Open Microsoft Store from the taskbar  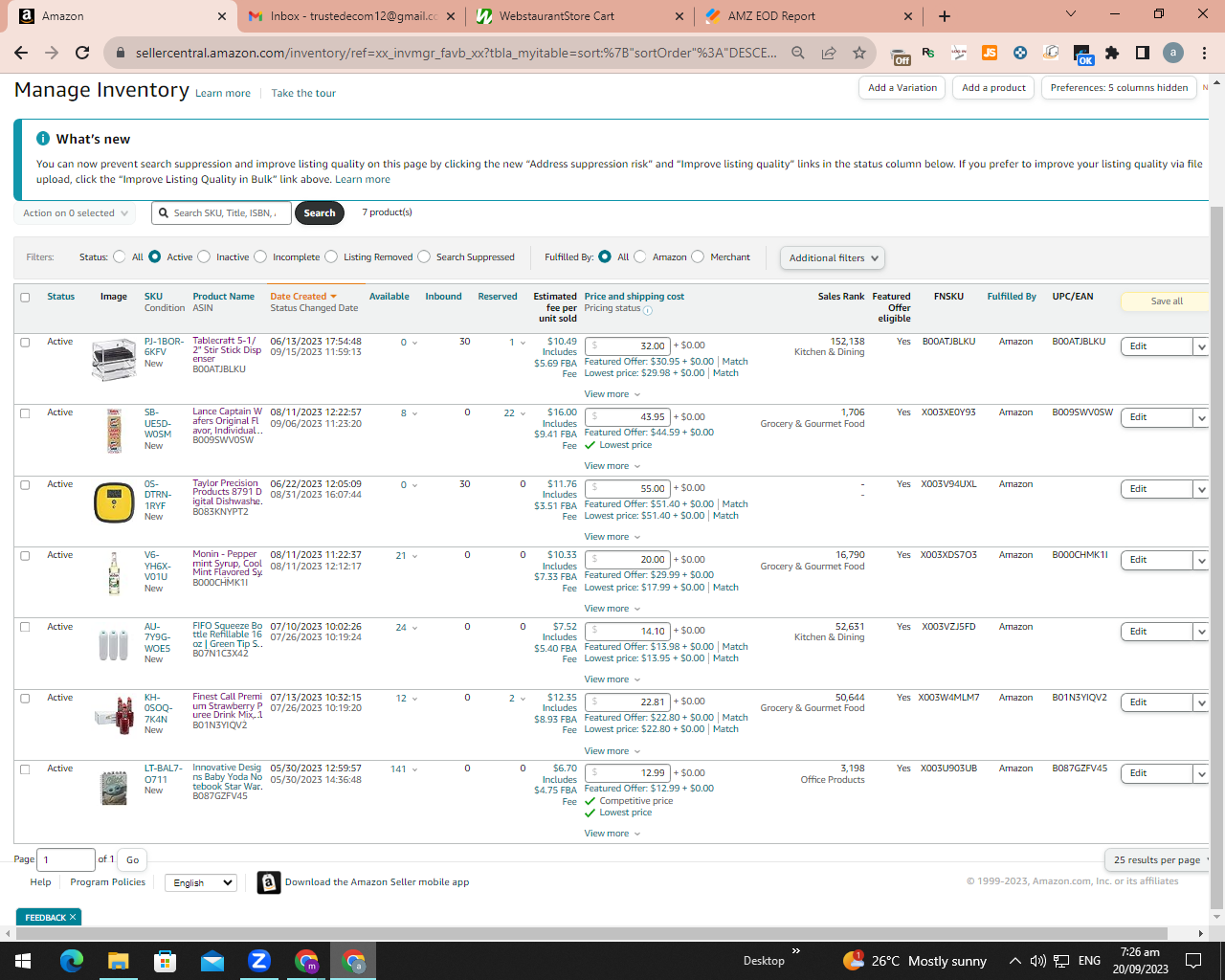pyautogui.click(x=166, y=961)
